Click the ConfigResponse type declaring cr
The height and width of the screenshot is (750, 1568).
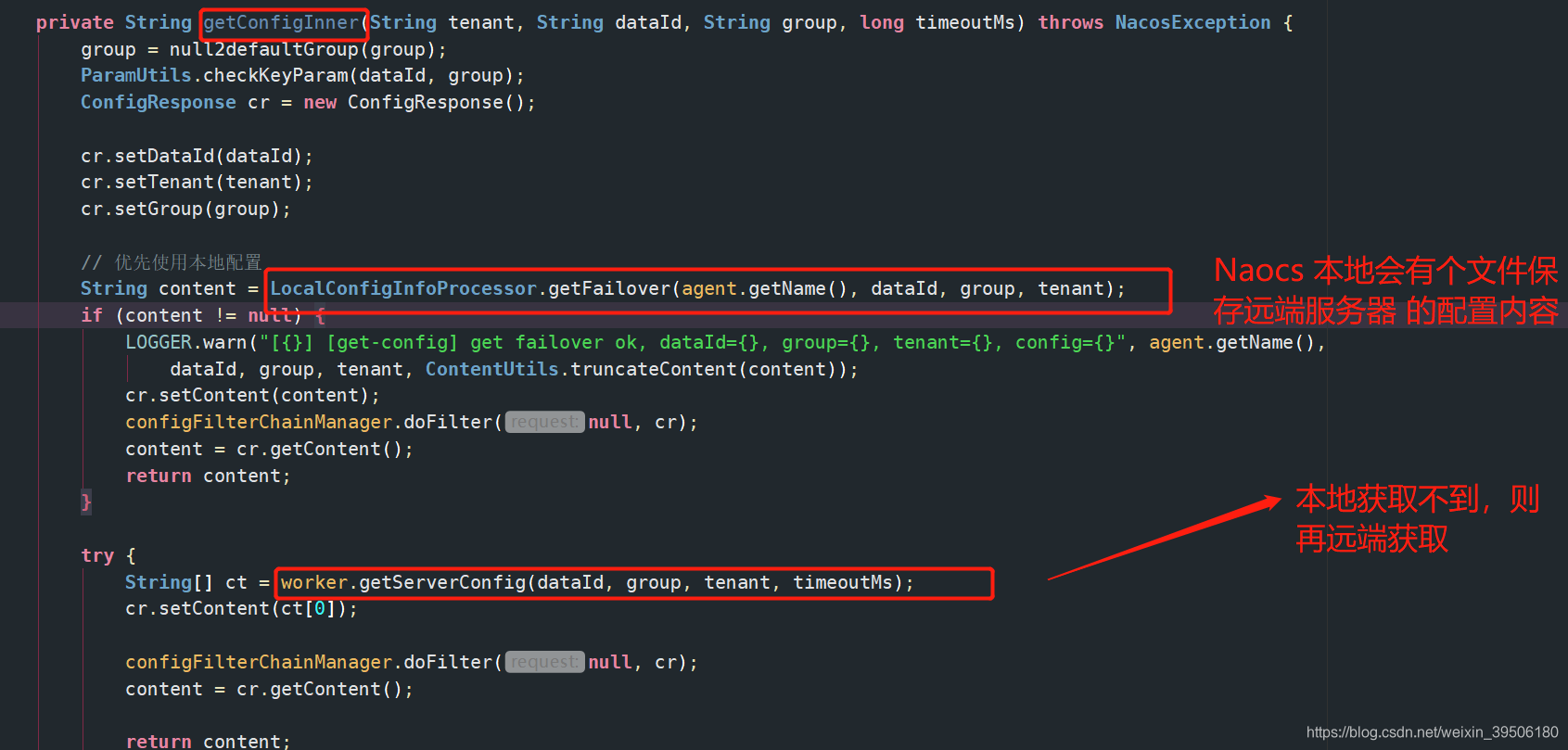coord(158,102)
